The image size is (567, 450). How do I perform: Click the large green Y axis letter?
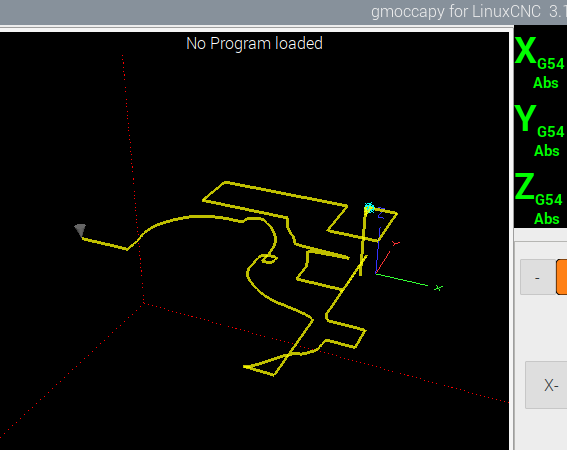click(525, 118)
